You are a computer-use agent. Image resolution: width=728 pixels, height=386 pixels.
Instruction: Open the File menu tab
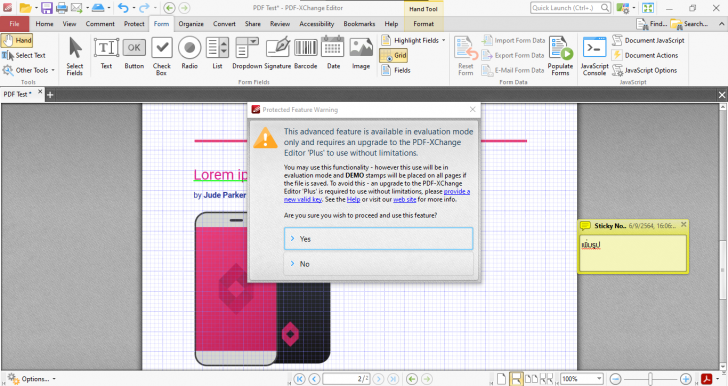(14, 24)
